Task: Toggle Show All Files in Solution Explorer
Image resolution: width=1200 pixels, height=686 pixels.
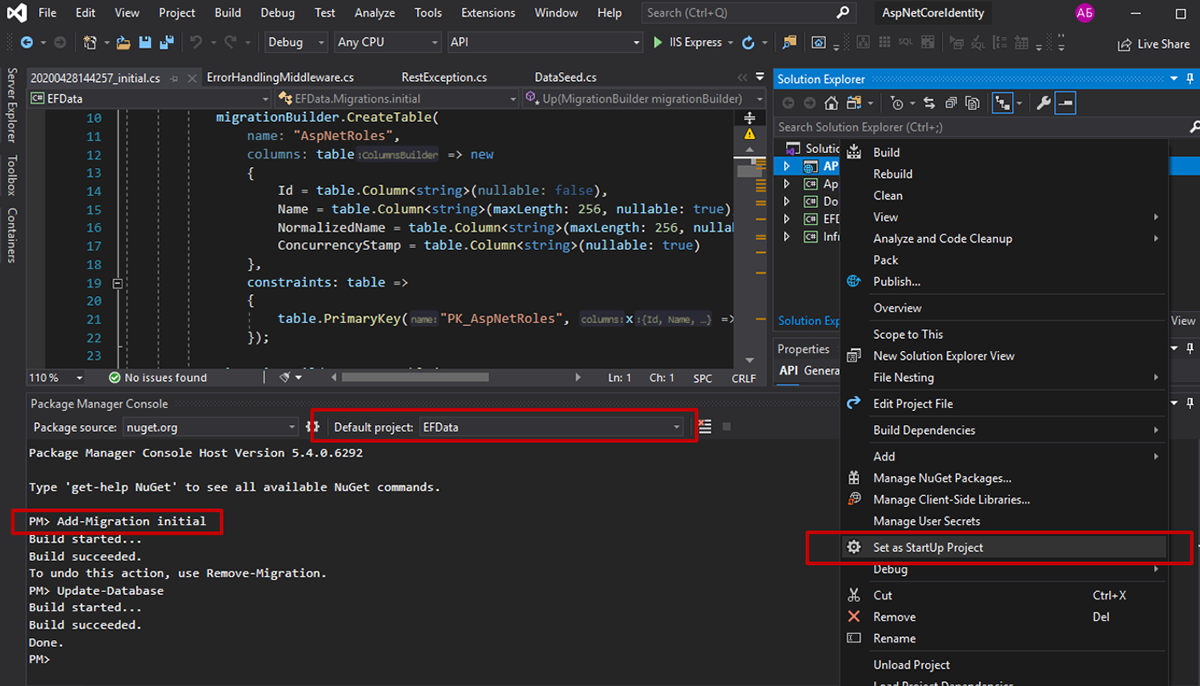Action: (970, 103)
